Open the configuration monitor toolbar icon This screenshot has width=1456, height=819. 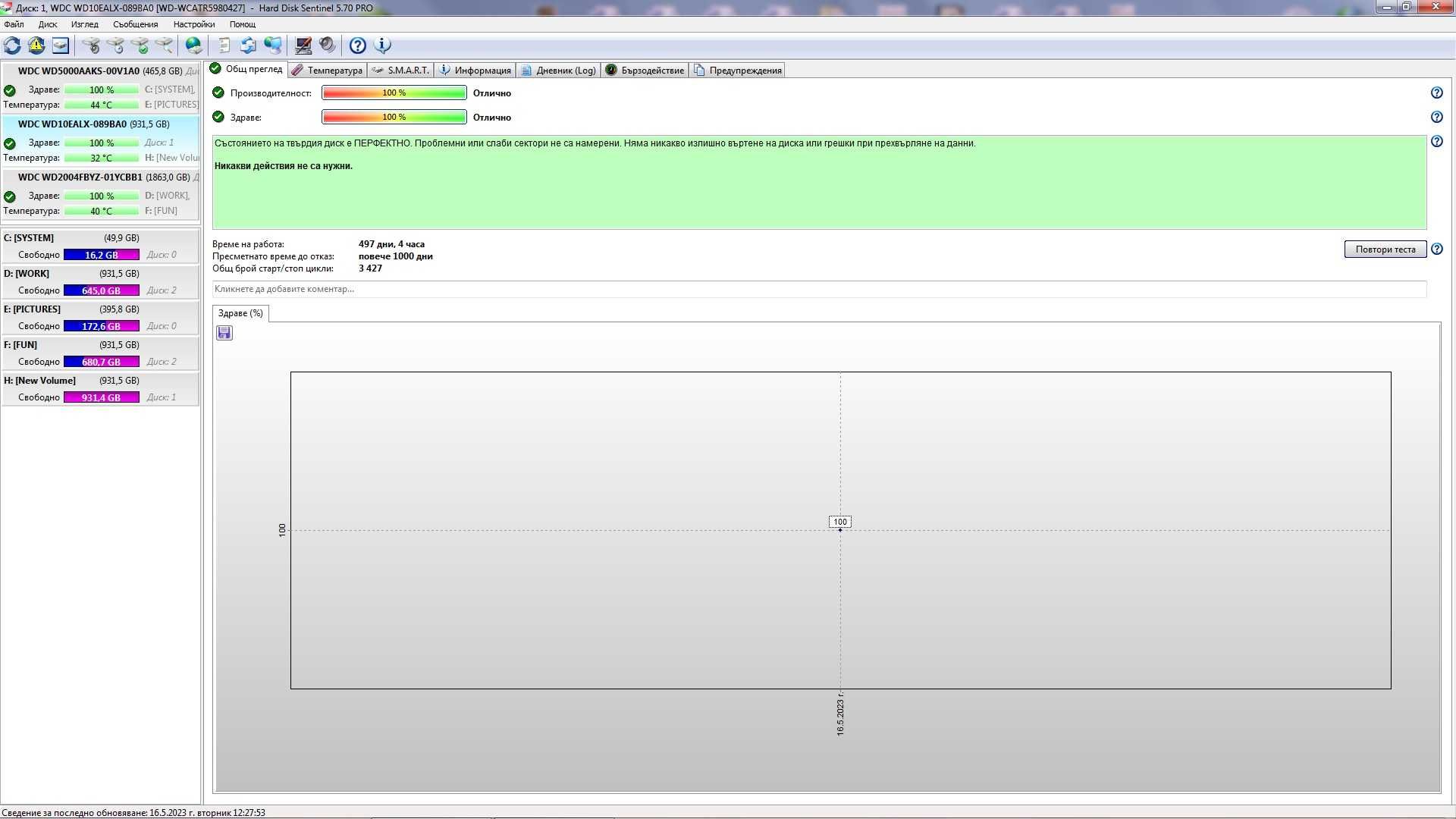coord(303,45)
